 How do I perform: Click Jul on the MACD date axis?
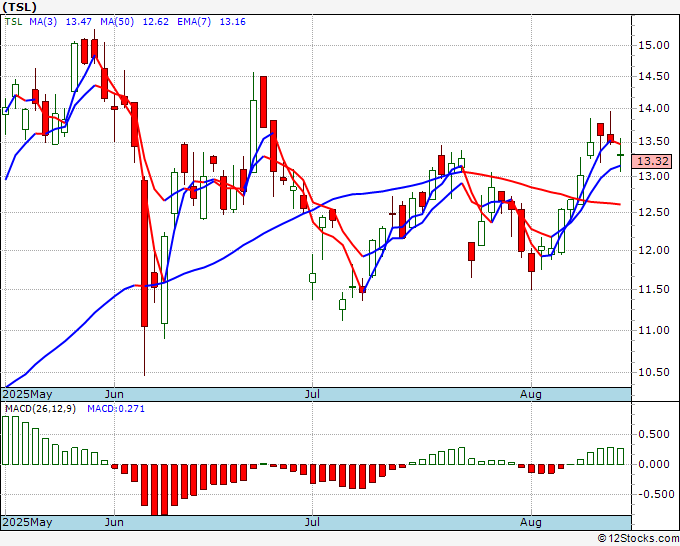pyautogui.click(x=312, y=522)
